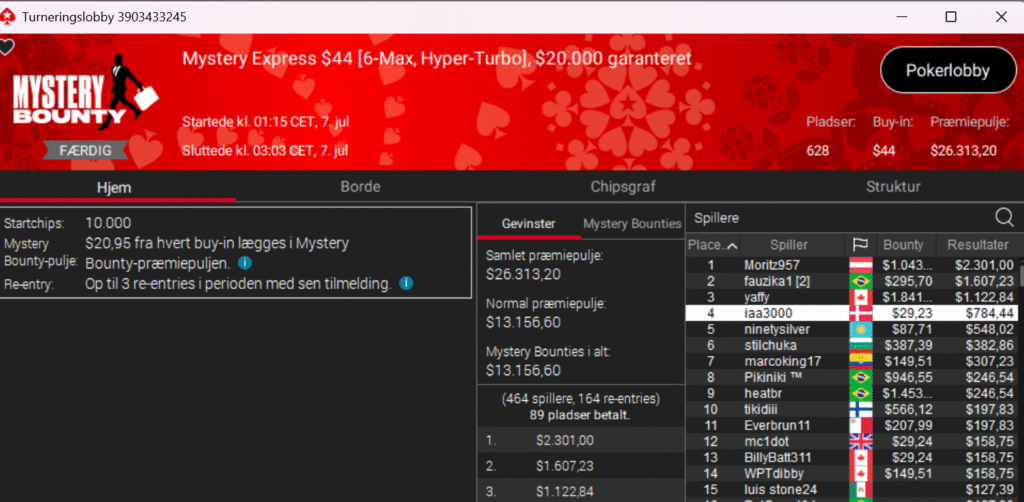Viewport: 1024px width, 502px height.
Task: Click the player search magnifier icon
Action: pyautogui.click(x=1004, y=217)
